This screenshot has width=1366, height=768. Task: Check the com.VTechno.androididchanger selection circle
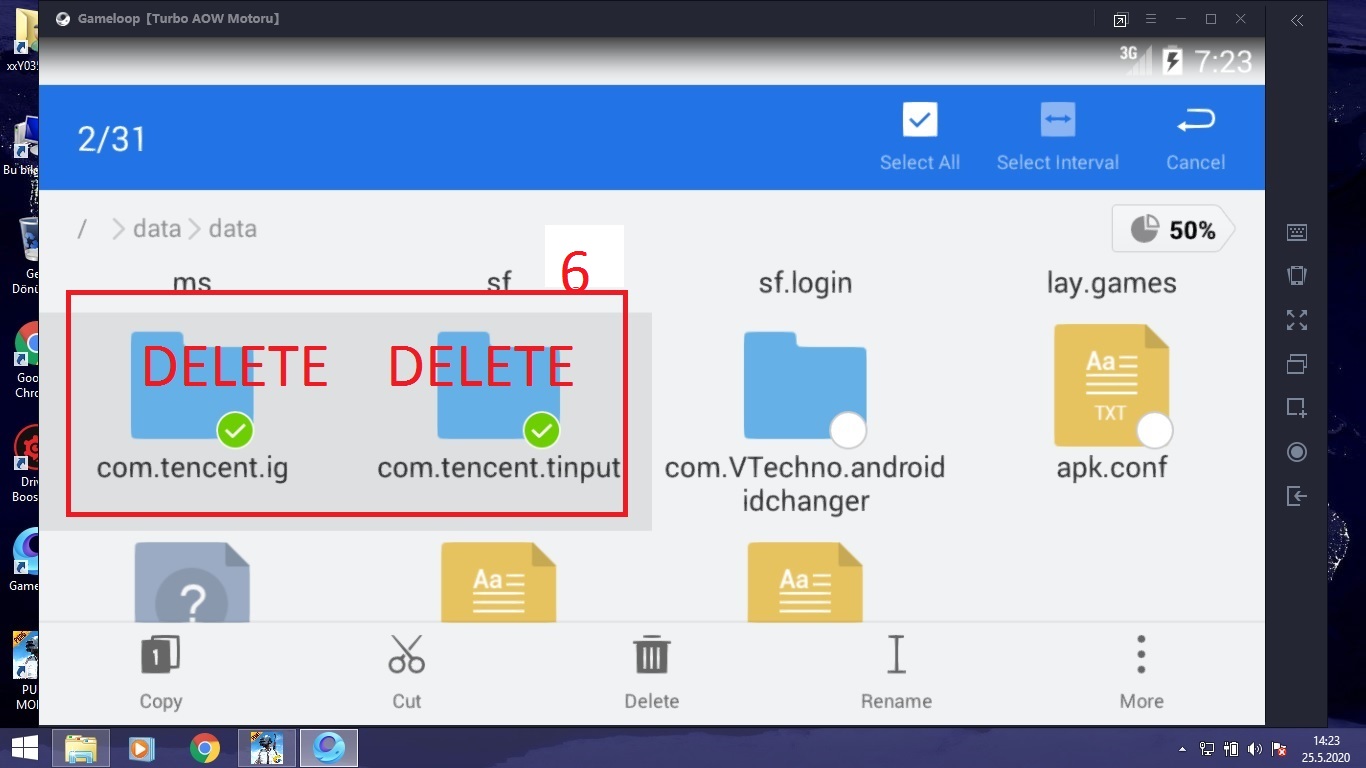point(848,431)
